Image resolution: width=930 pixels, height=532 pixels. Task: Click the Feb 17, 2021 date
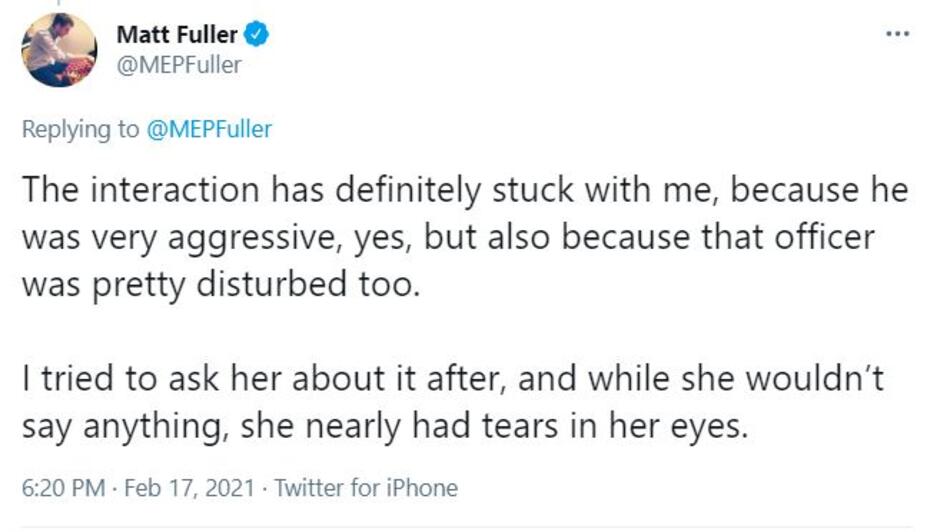pos(197,488)
